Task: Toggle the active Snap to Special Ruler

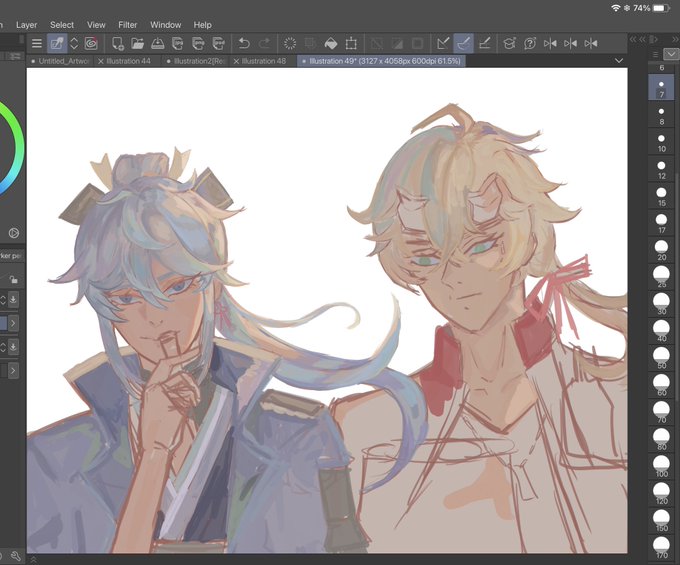Action: [x=463, y=43]
